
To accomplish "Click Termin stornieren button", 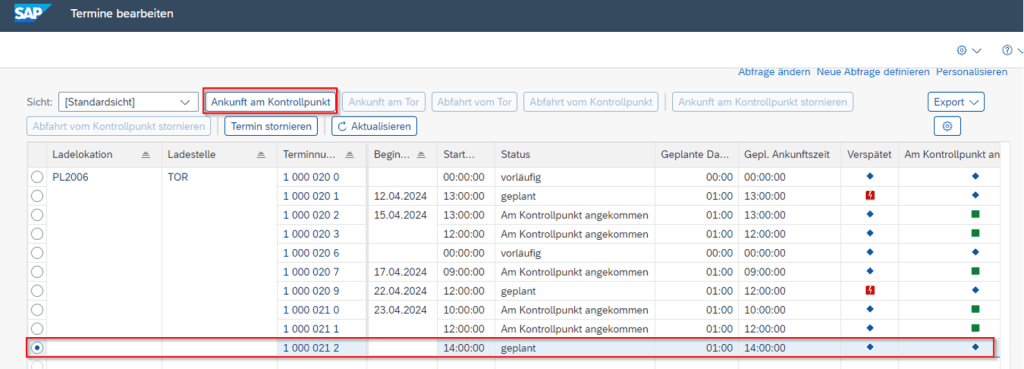I will pos(271,126).
